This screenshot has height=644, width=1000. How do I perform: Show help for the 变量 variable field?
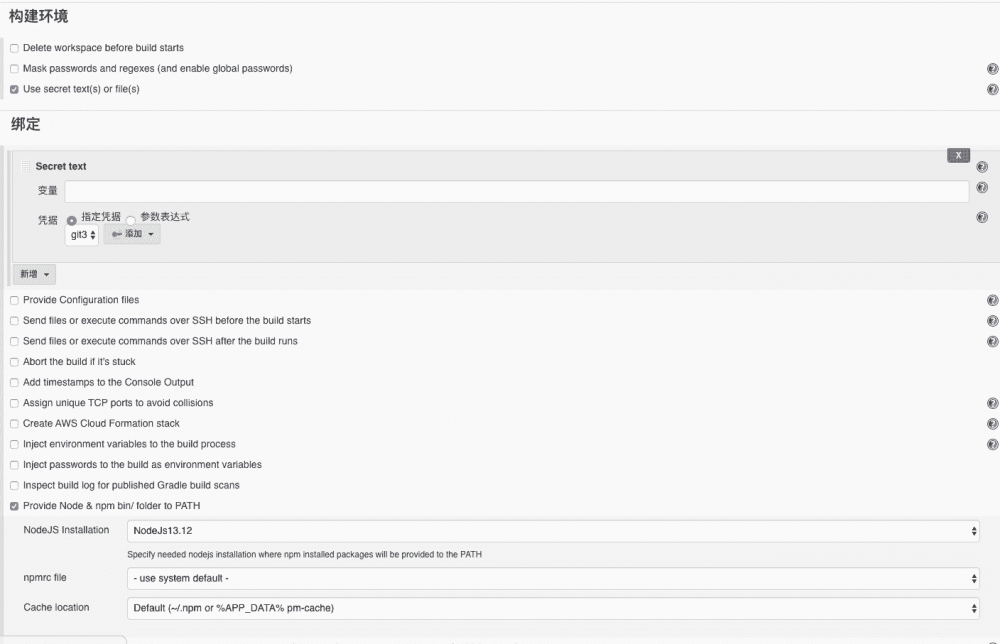click(982, 188)
